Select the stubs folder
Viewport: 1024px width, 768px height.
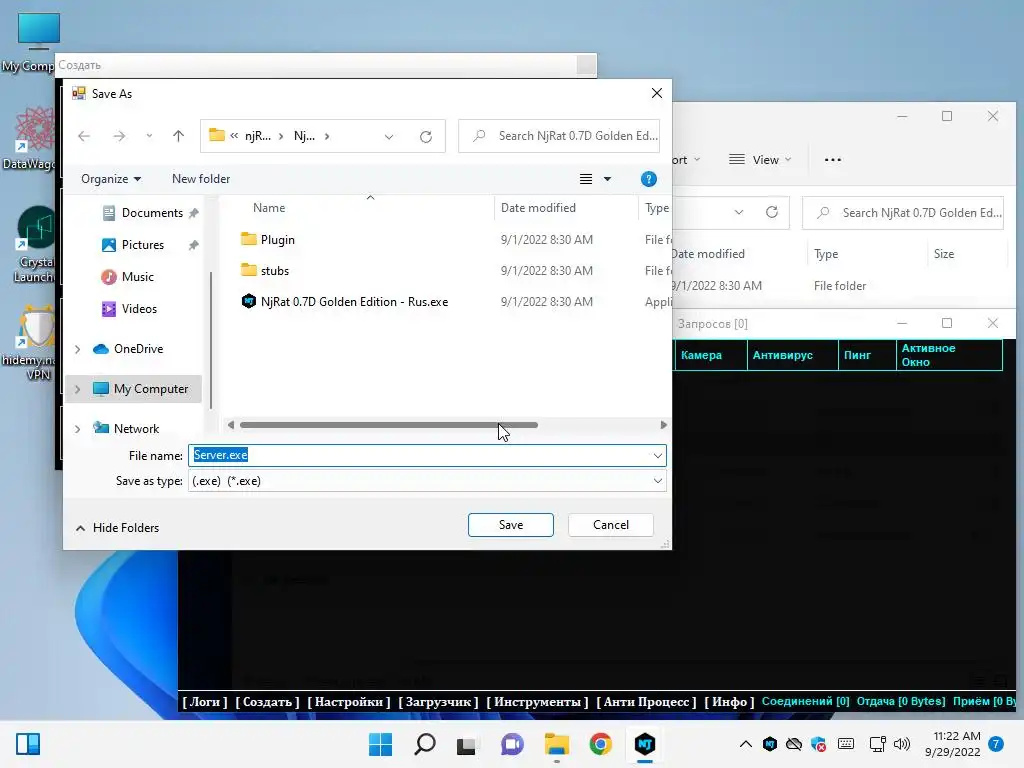point(275,270)
